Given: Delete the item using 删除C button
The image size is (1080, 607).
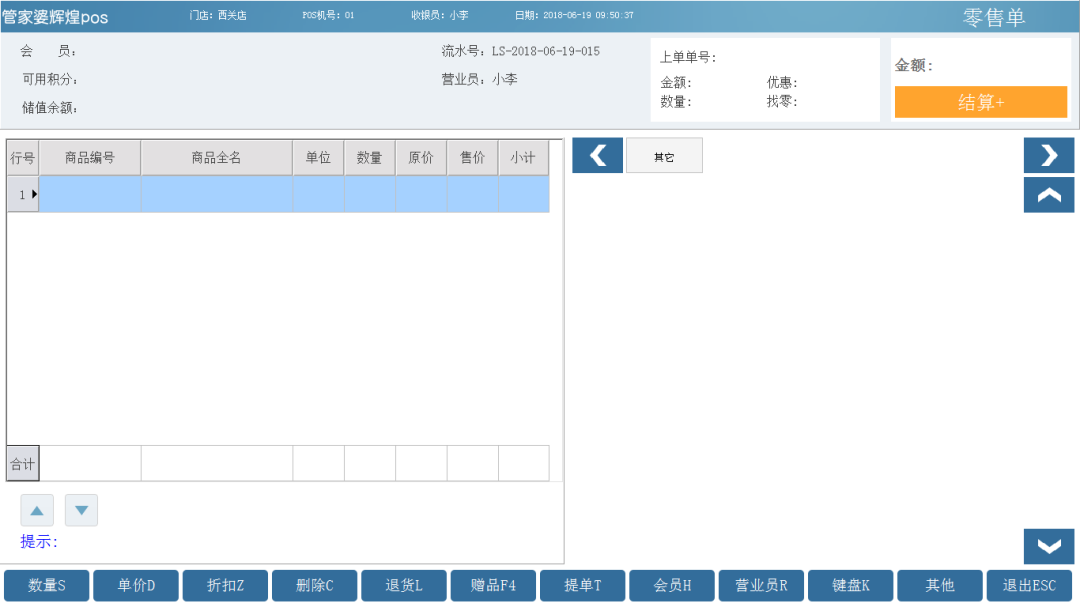Looking at the screenshot, I should 314,586.
